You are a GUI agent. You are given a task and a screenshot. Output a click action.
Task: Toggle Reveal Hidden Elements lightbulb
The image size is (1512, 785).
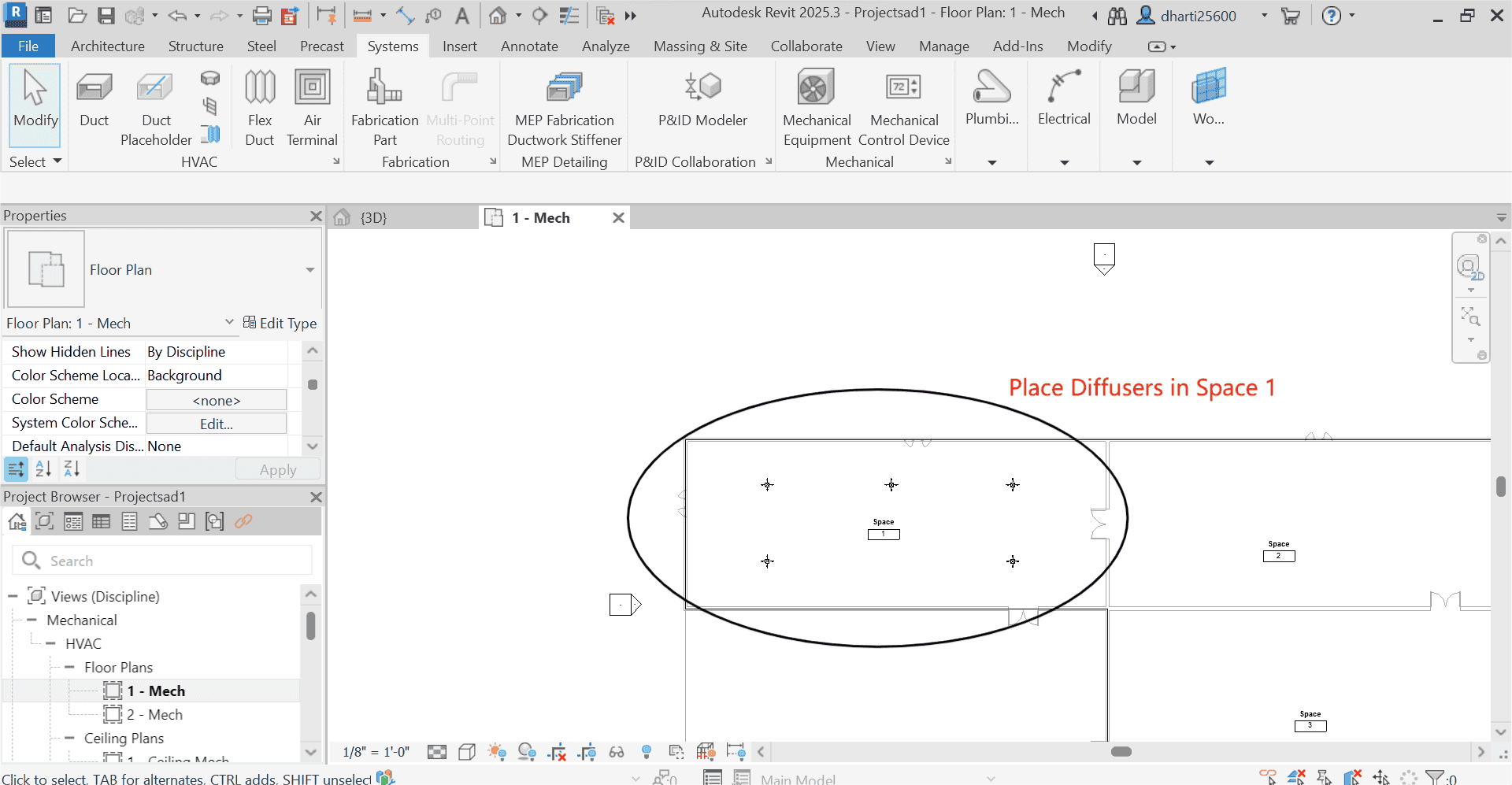[647, 752]
